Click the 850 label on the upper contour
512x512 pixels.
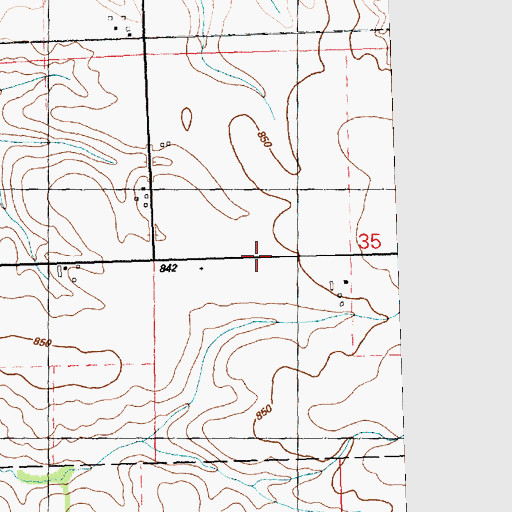265,139
